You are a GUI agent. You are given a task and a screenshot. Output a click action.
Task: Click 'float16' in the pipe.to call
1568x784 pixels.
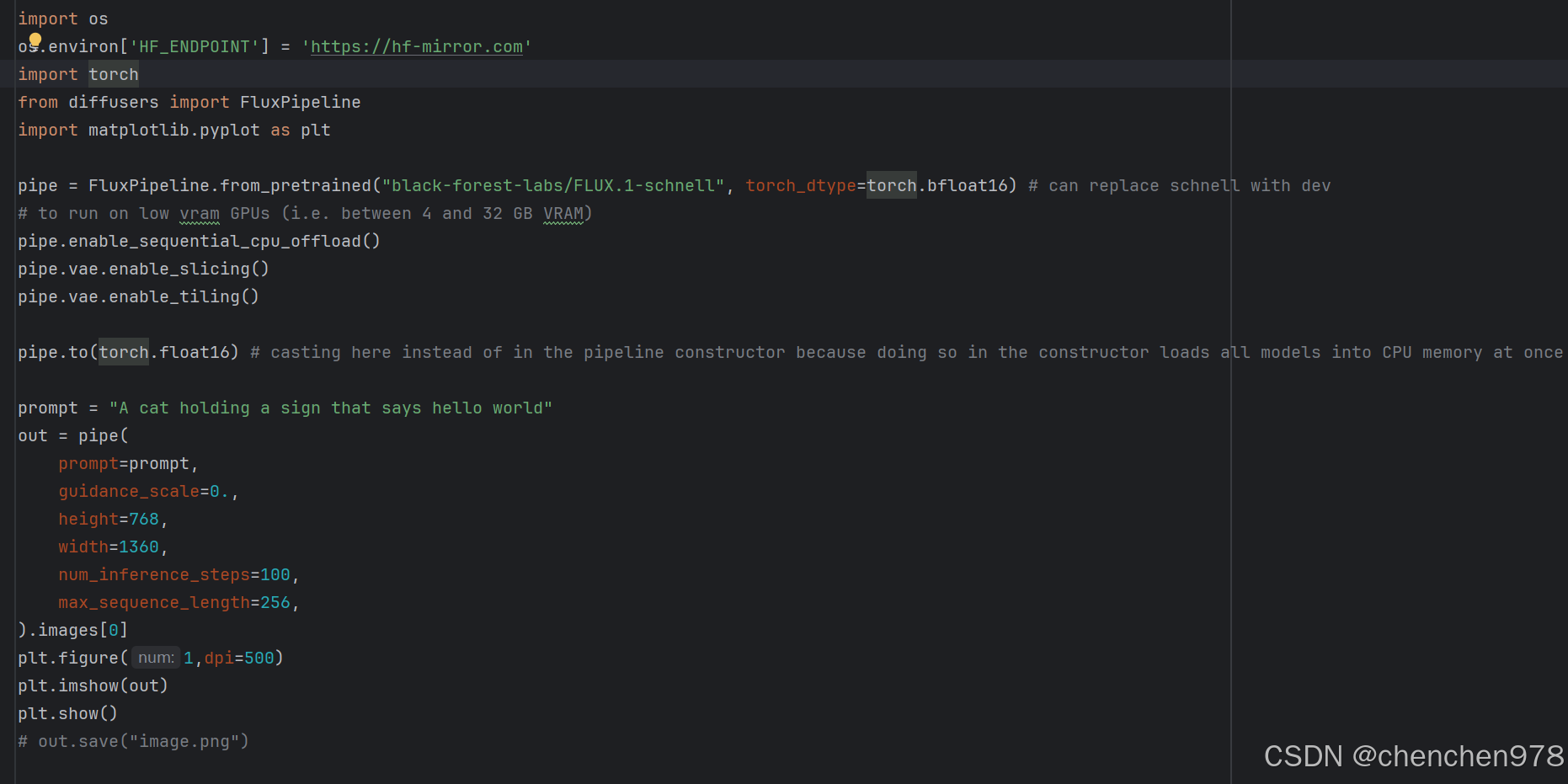(195, 352)
